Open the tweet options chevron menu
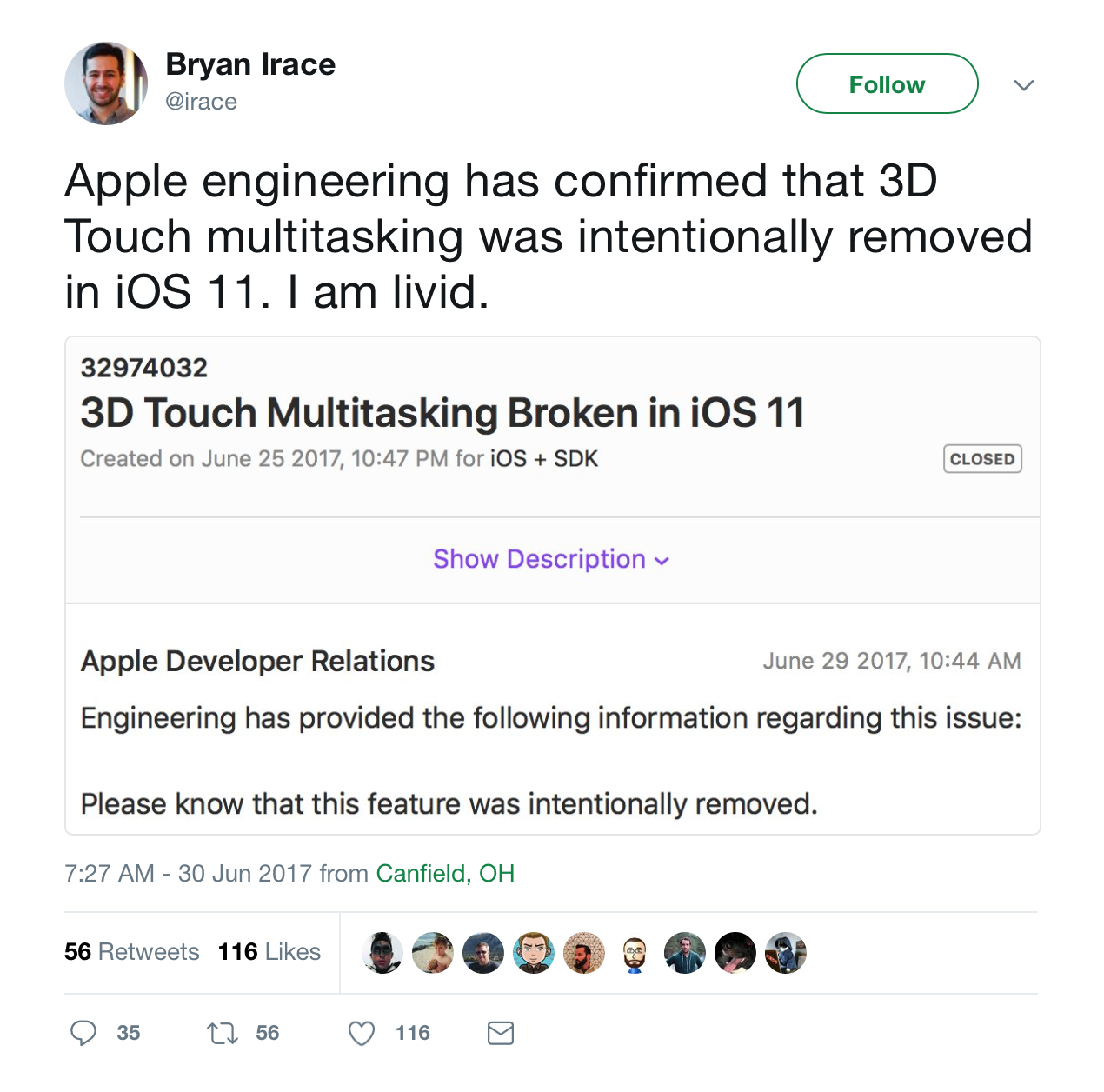Screen dimensions: 1104x1092 1024,85
